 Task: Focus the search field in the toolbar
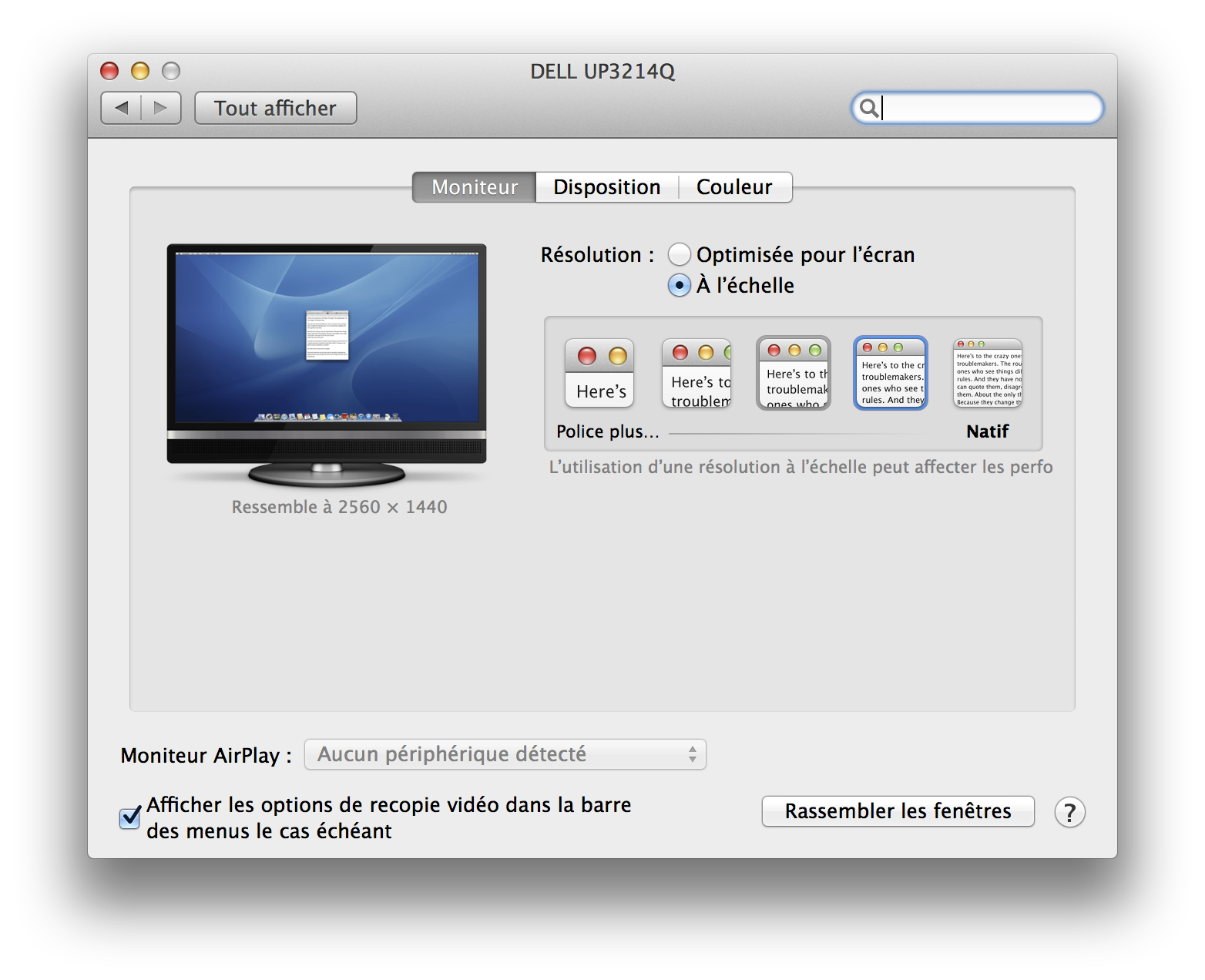(x=978, y=108)
